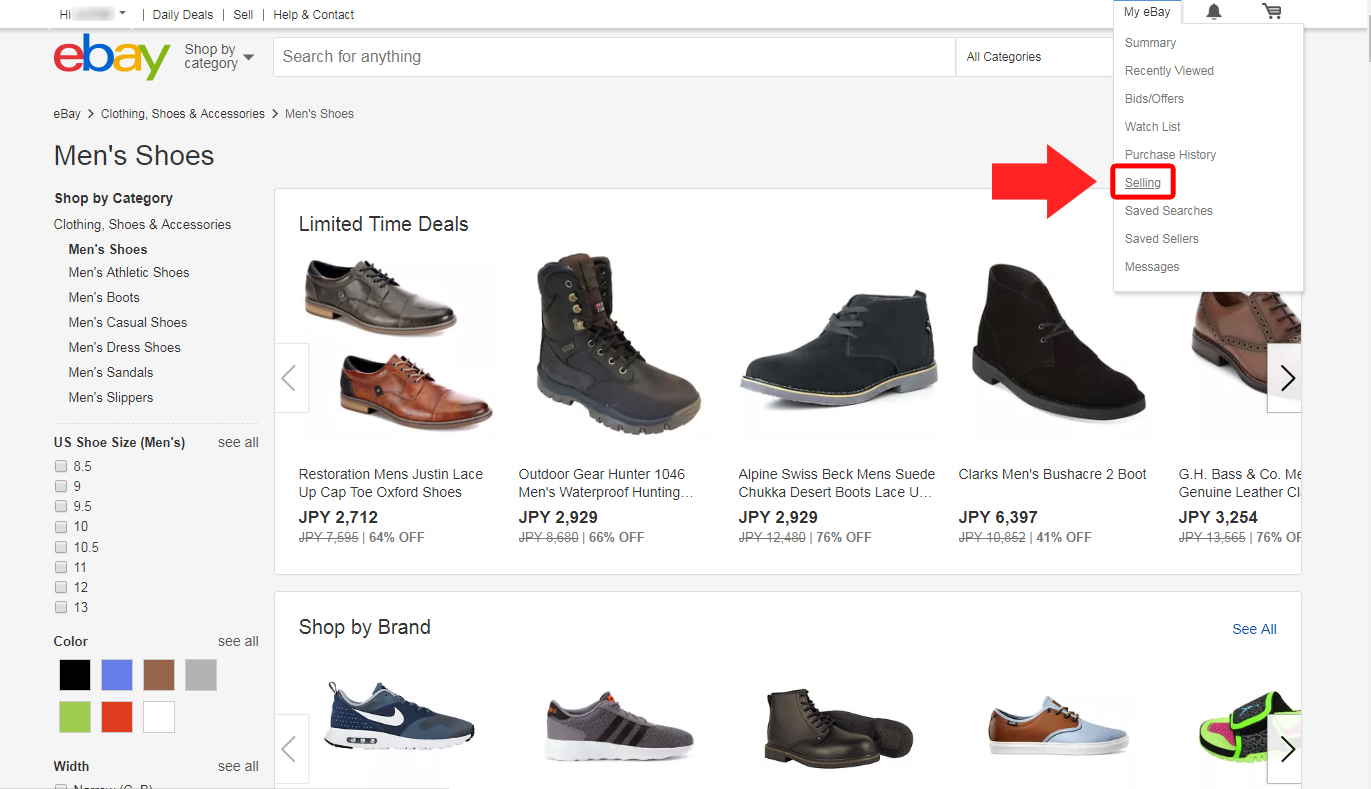Open Summary in My eBay menu
The width and height of the screenshot is (1371, 789).
click(x=1150, y=43)
